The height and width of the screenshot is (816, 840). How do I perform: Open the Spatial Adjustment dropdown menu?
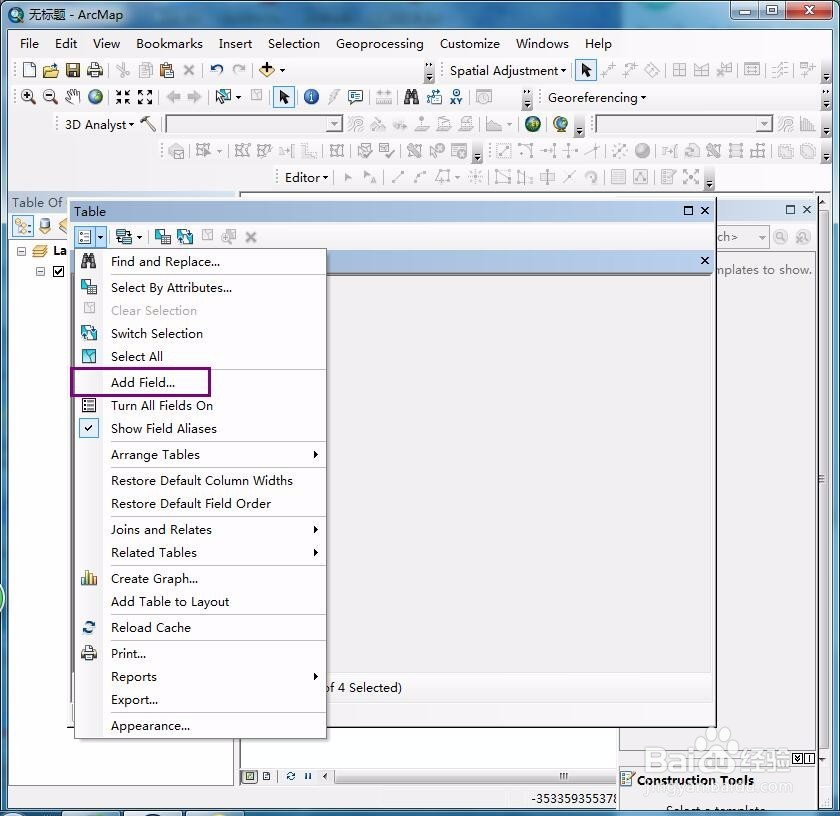coord(507,71)
